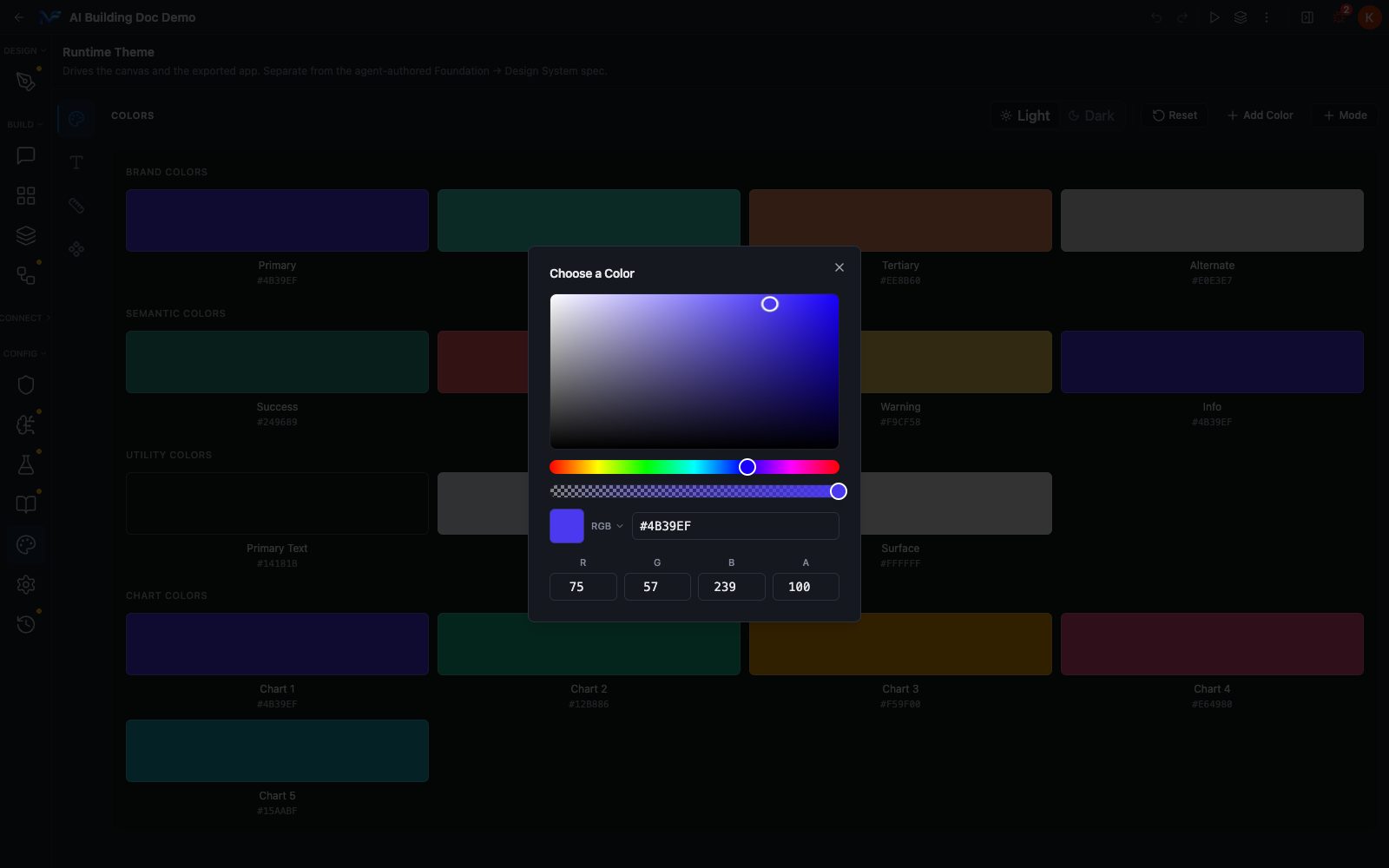Click the saturation picker circle handle
Image resolution: width=1389 pixels, height=868 pixels.
click(770, 304)
